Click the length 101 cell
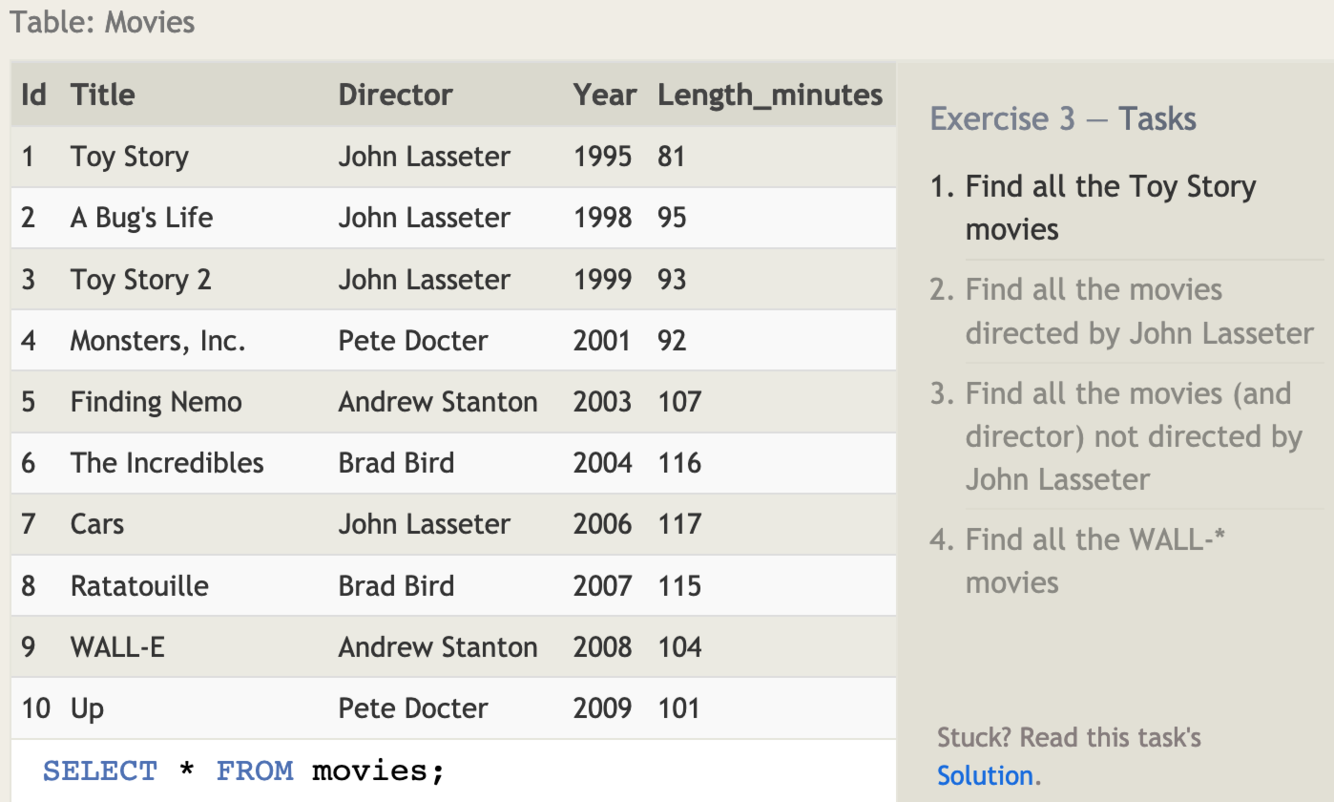This screenshot has height=802, width=1334. (679, 709)
